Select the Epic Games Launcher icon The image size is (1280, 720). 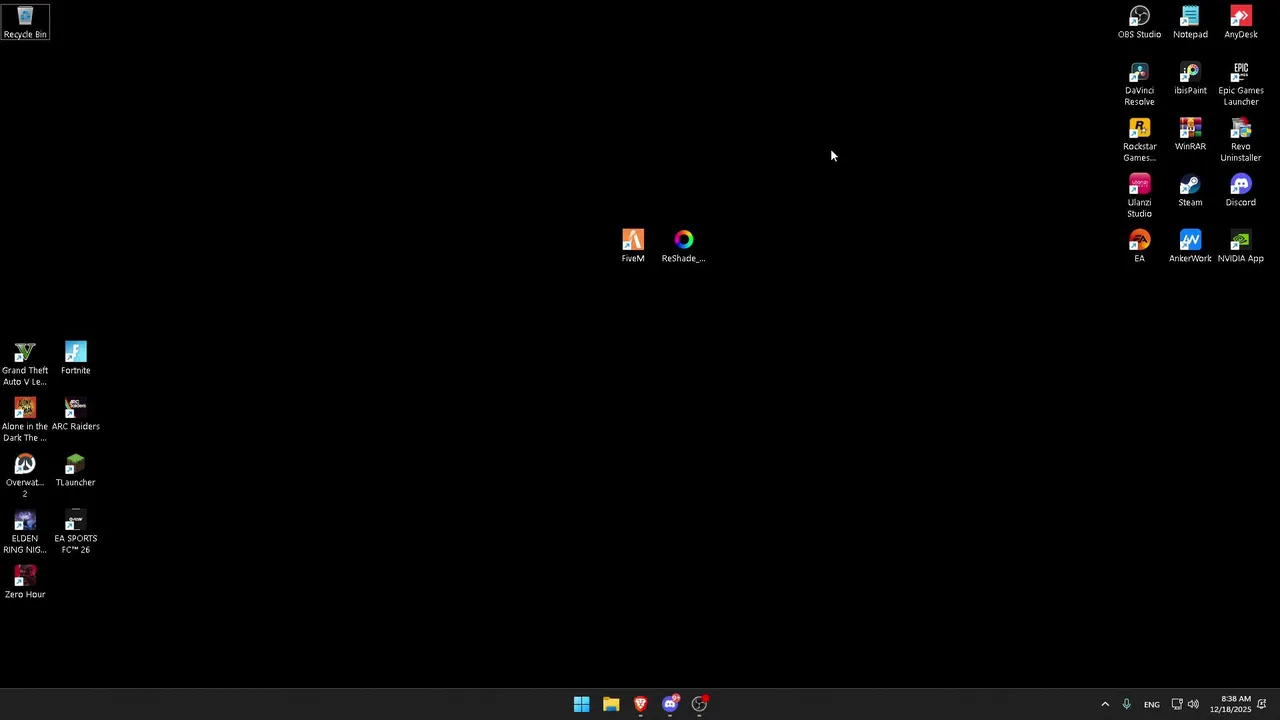click(x=1240, y=84)
